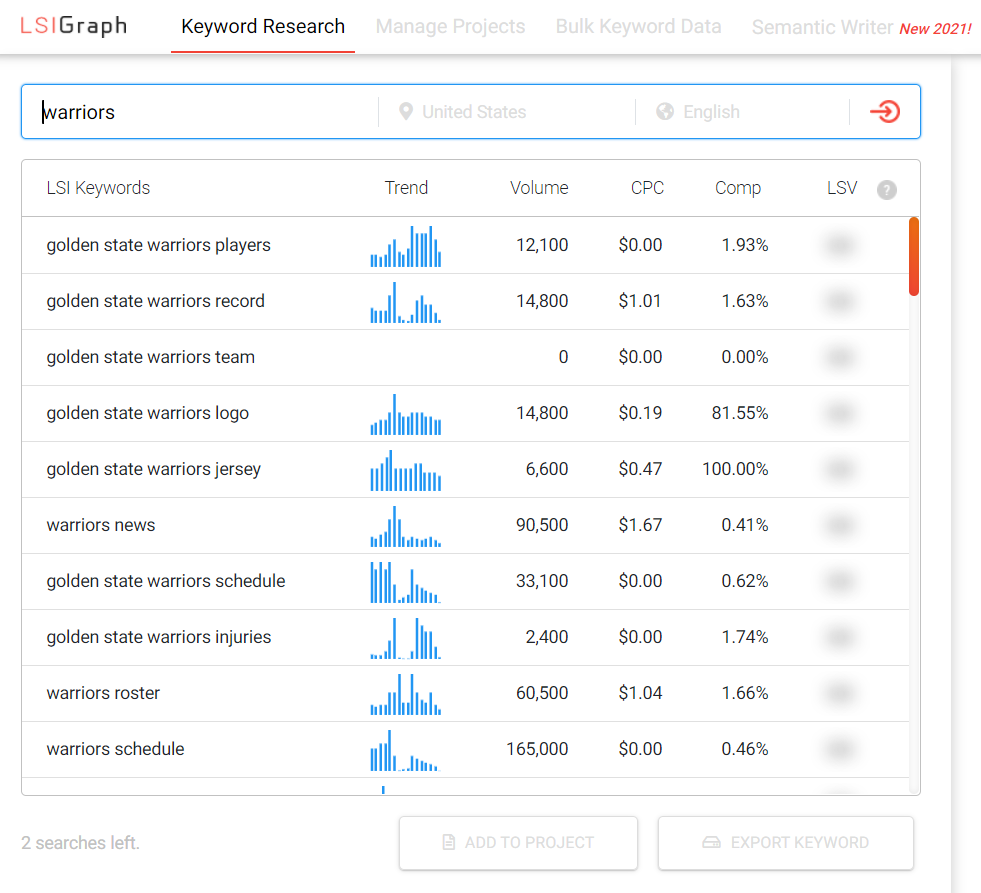Click the LSV column header

coord(841,188)
